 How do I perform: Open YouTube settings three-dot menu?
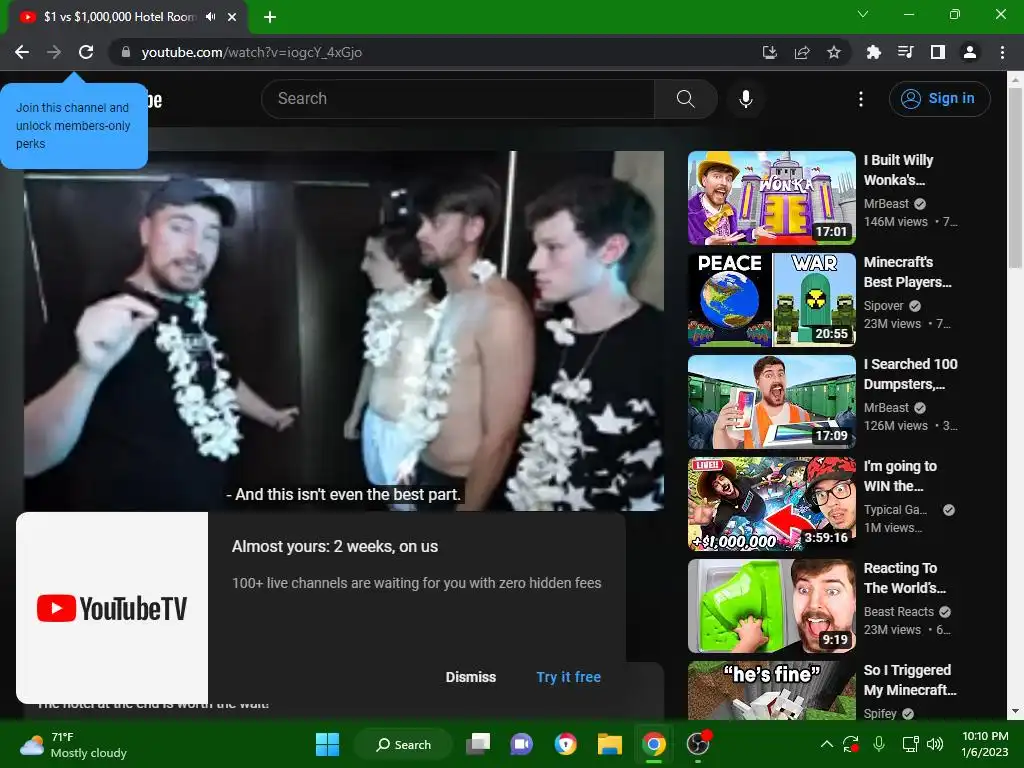tap(861, 99)
